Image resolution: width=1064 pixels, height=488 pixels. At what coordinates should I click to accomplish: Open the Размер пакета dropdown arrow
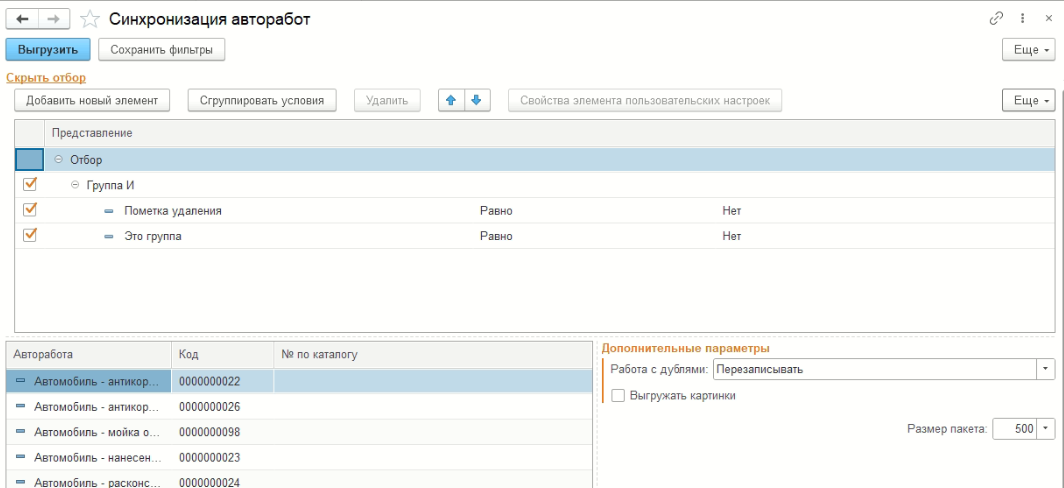pos(1045,429)
